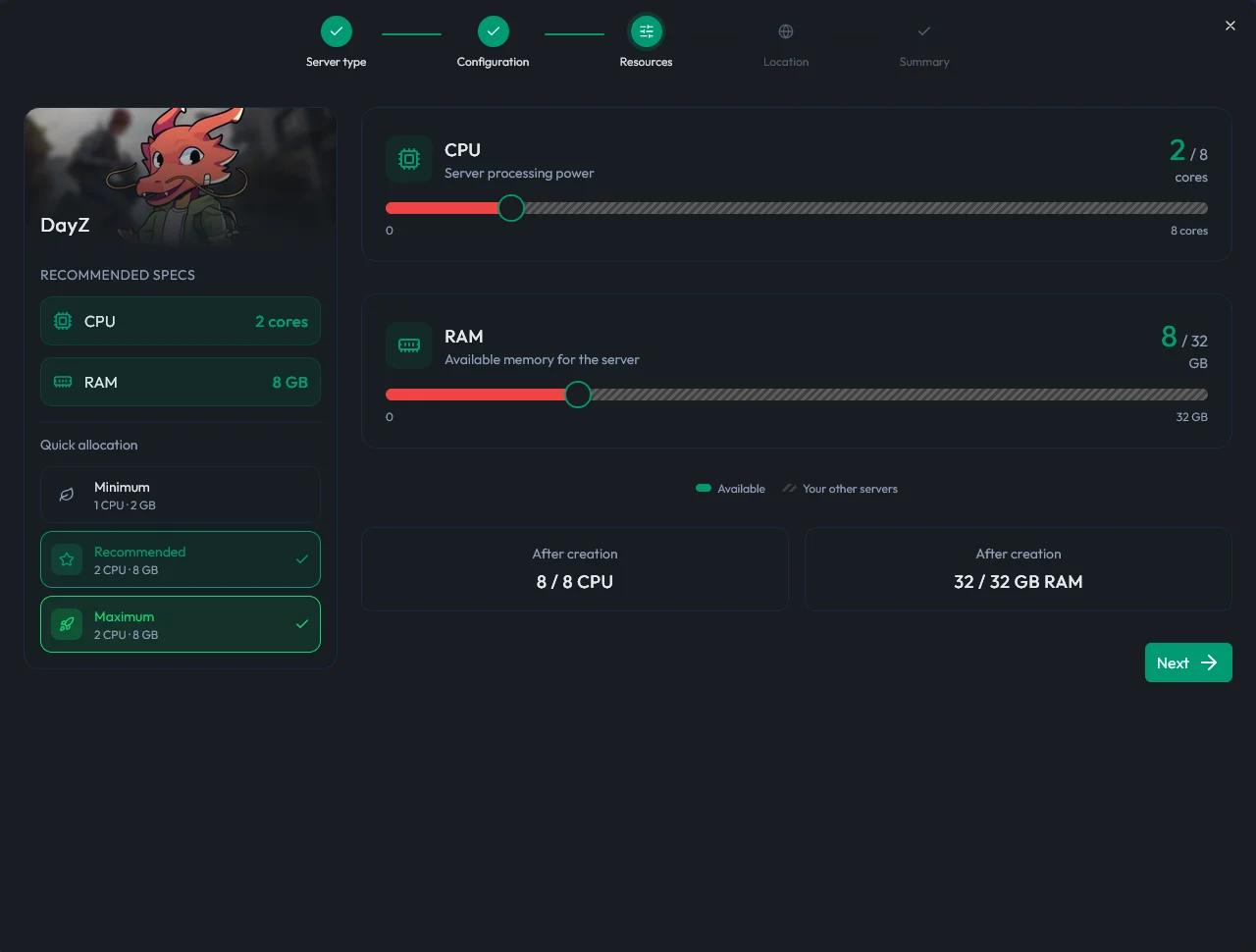Click the RAM 8 GB recommended spec row
Viewport: 1256px width, 952px height.
tap(181, 382)
